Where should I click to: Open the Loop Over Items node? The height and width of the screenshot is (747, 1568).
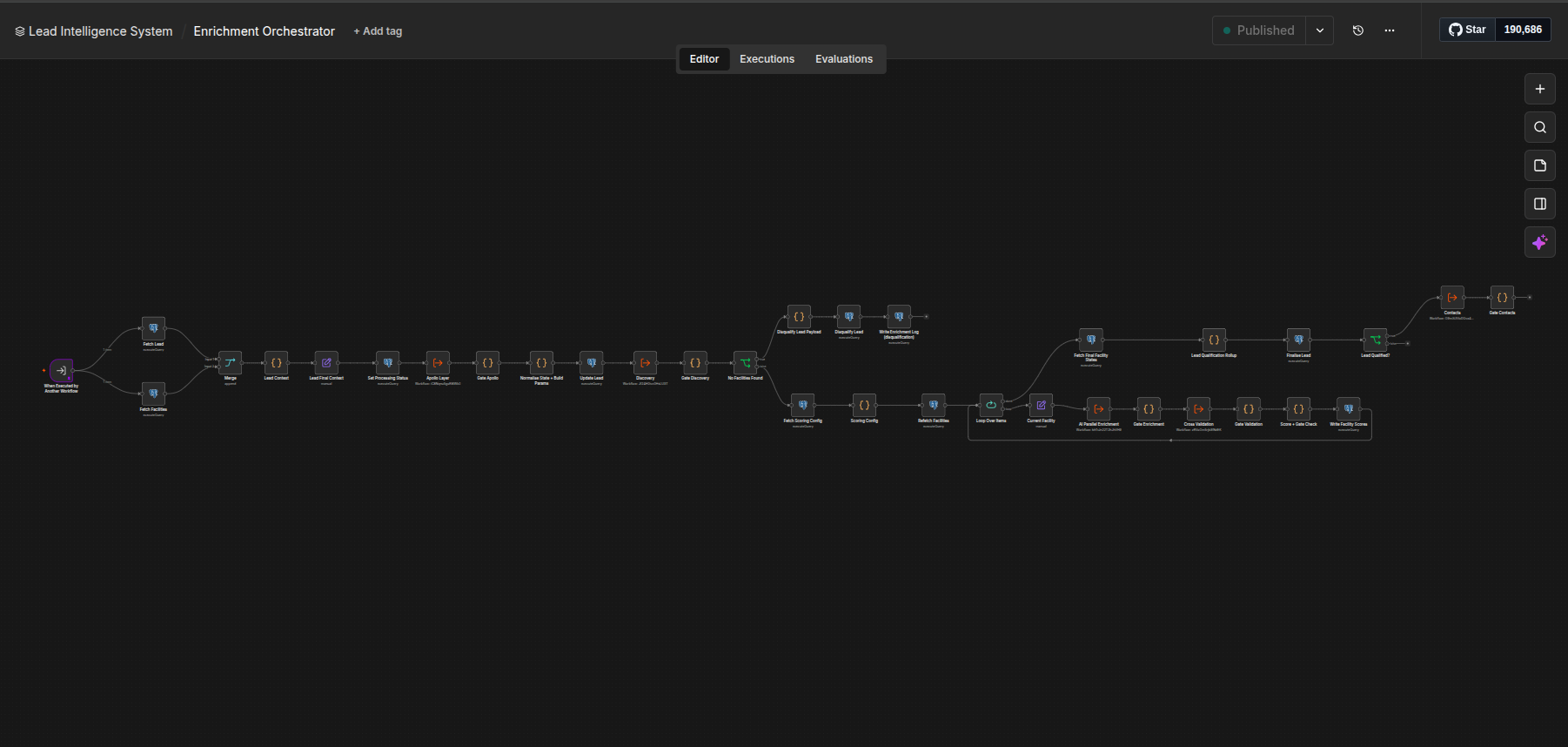point(991,405)
